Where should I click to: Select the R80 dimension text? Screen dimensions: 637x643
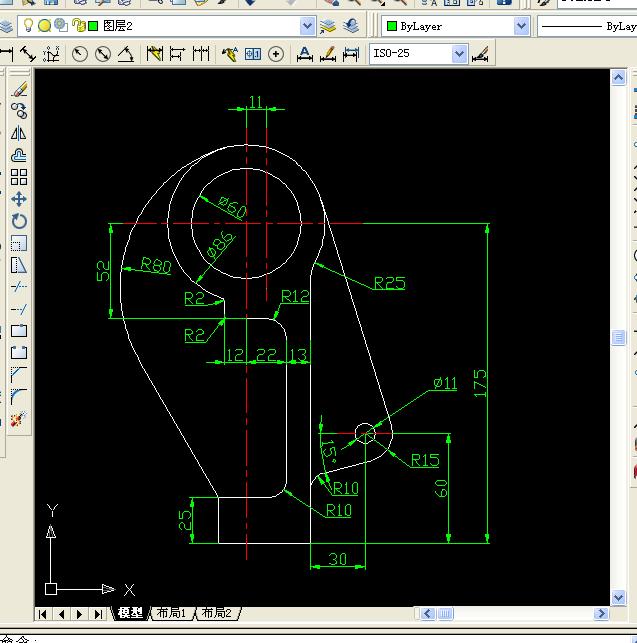pyautogui.click(x=156, y=265)
